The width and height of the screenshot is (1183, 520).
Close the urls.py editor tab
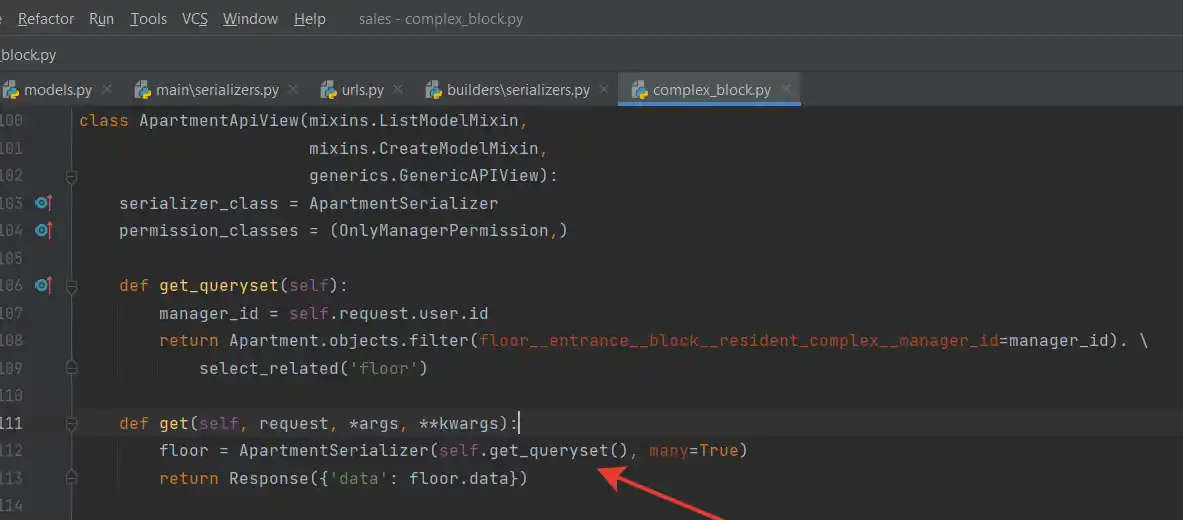(x=399, y=89)
